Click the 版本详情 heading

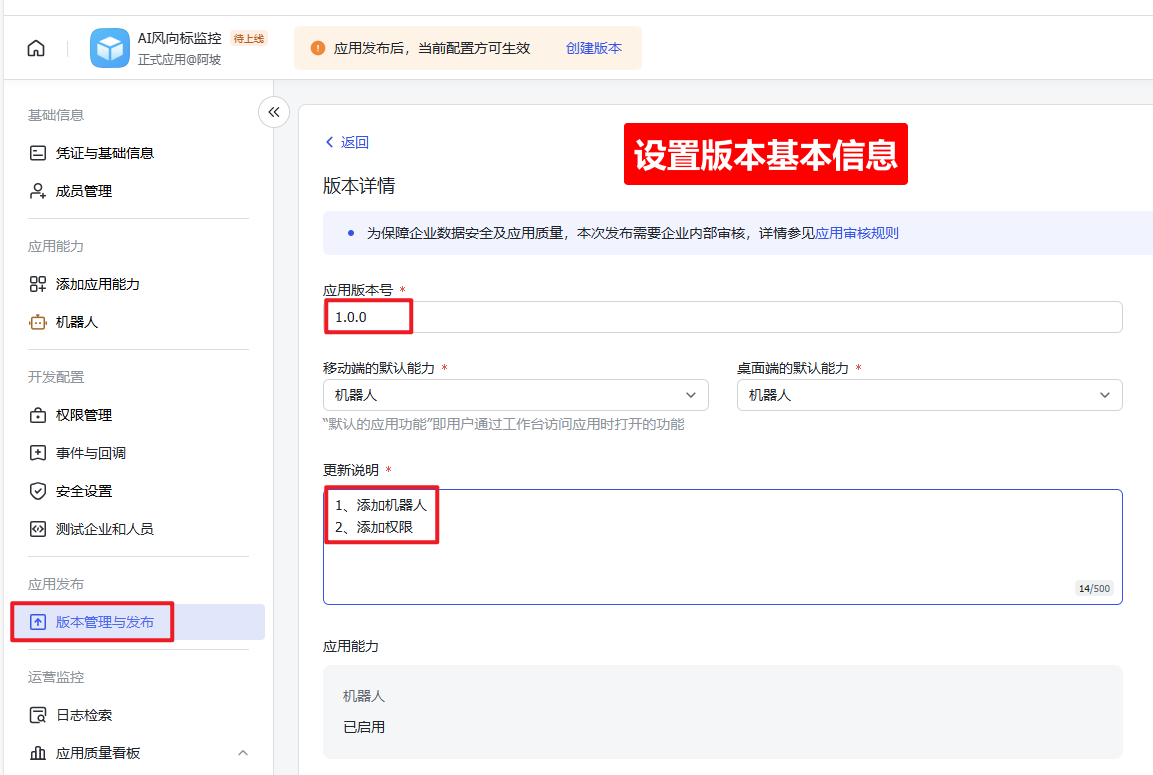(x=359, y=185)
